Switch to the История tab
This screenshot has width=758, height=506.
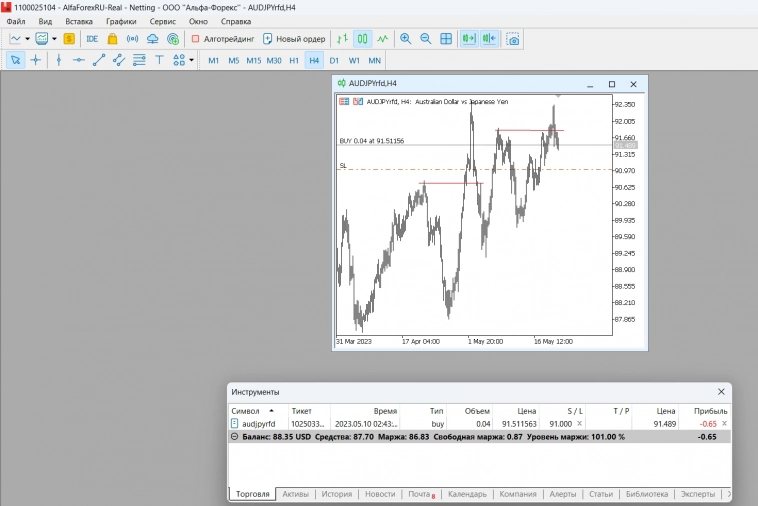[337, 494]
